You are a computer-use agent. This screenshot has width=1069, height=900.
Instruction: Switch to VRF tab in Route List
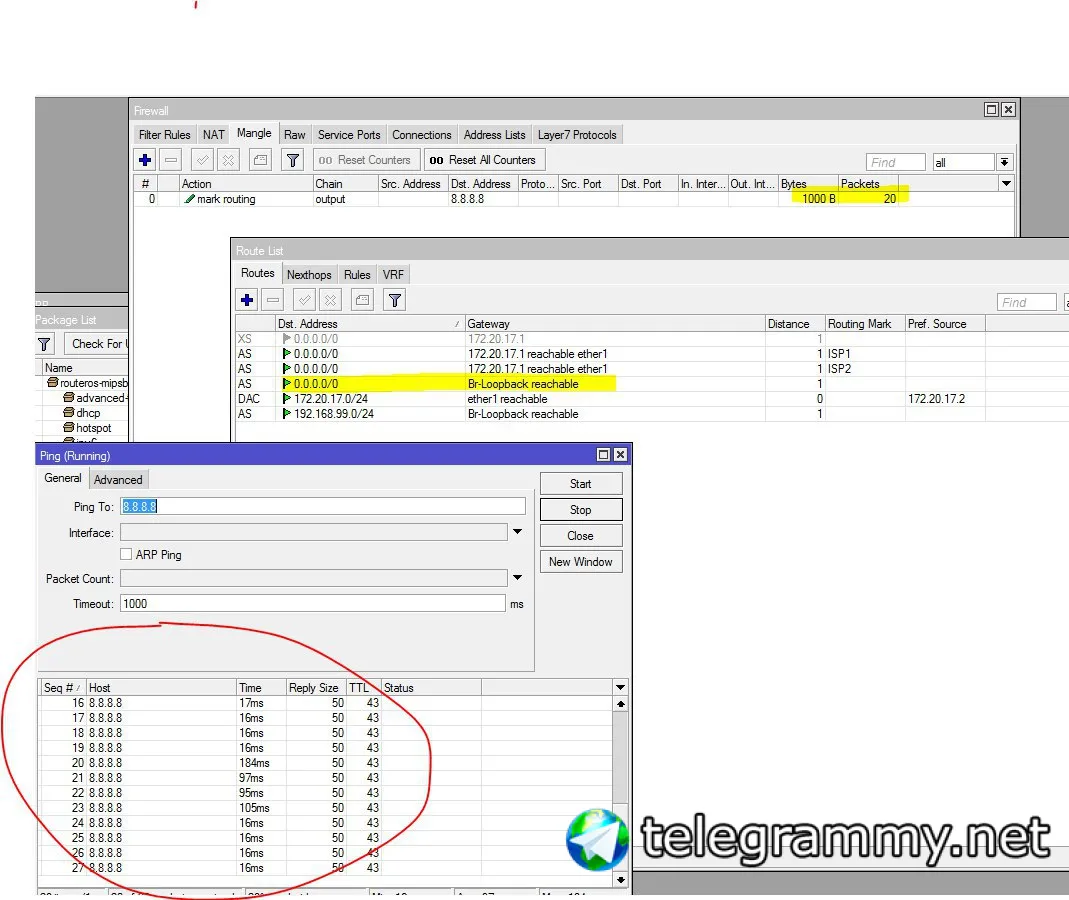tap(393, 275)
